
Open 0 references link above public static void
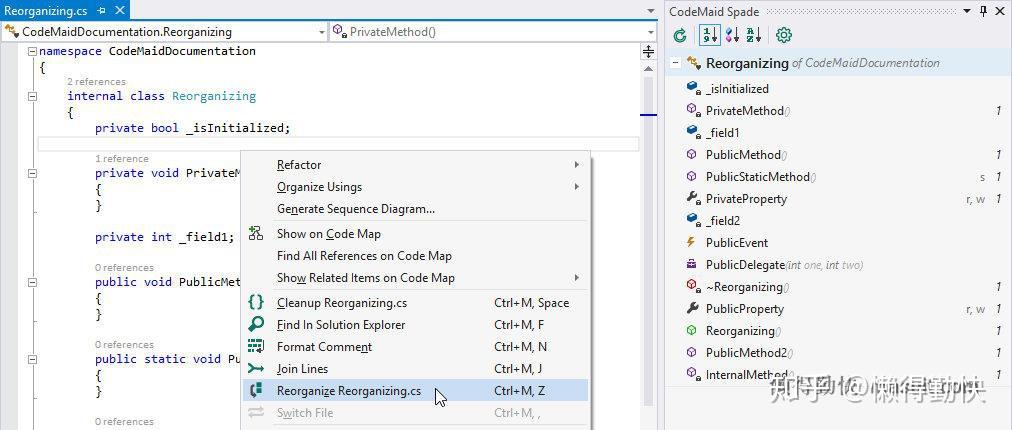(124, 344)
